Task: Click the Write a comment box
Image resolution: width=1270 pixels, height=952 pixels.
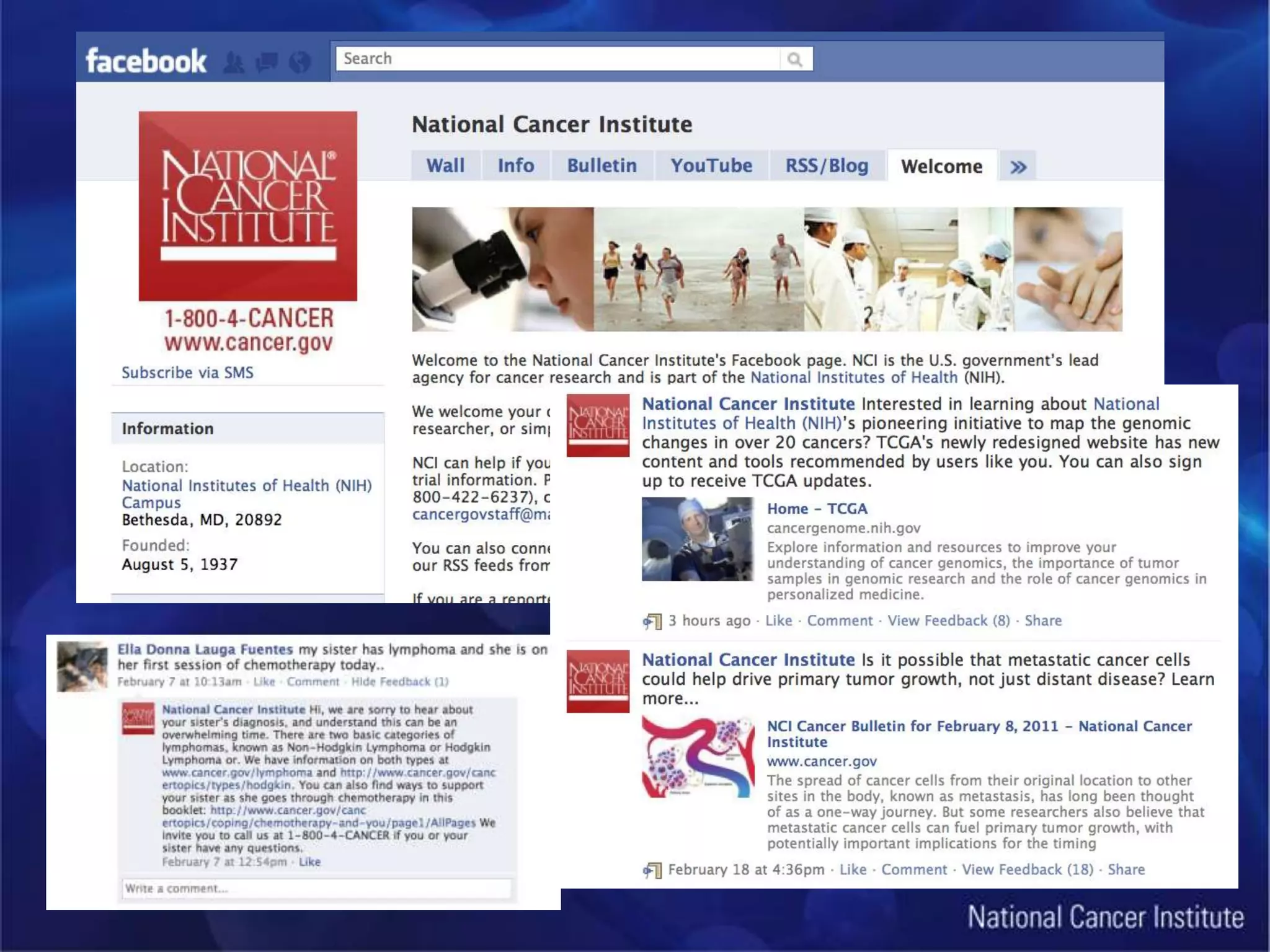Action: [x=316, y=888]
